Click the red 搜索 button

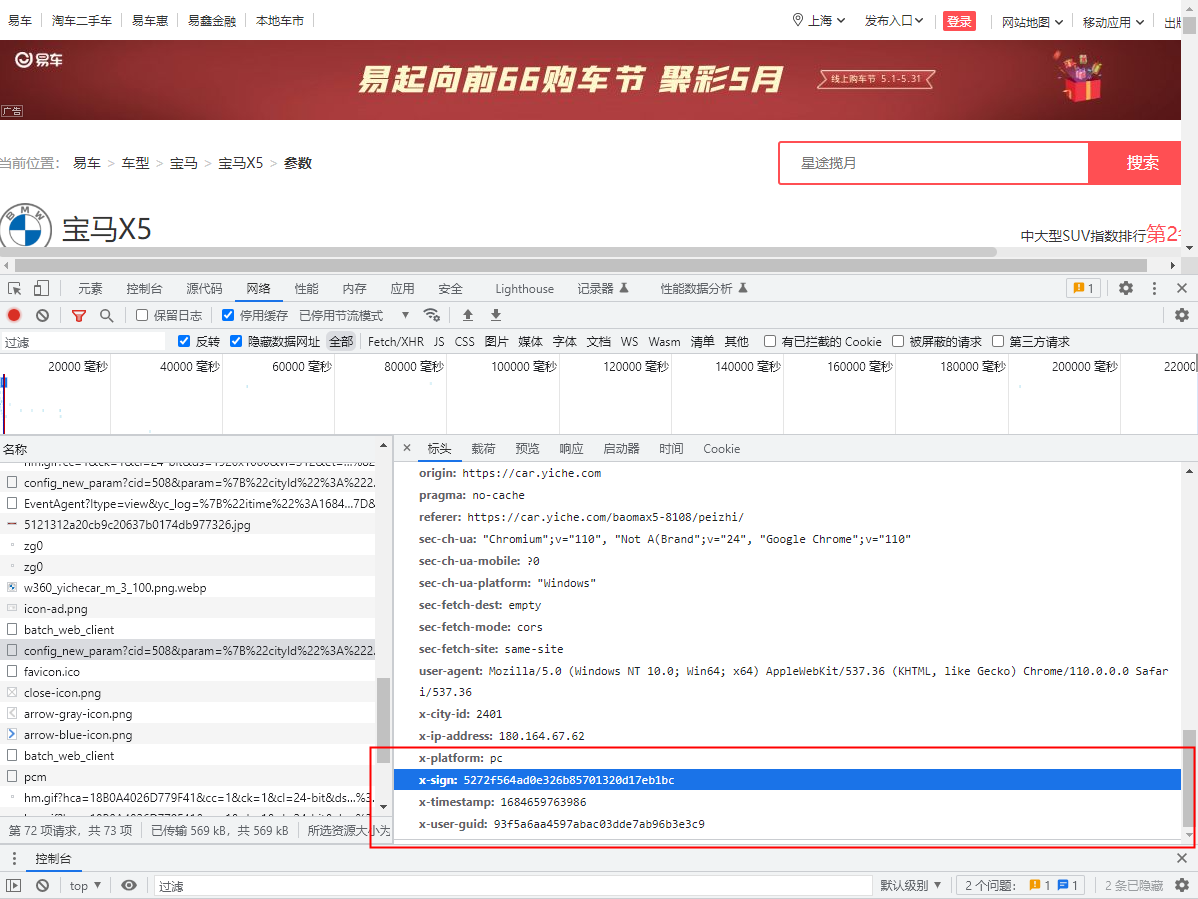tap(1135, 163)
